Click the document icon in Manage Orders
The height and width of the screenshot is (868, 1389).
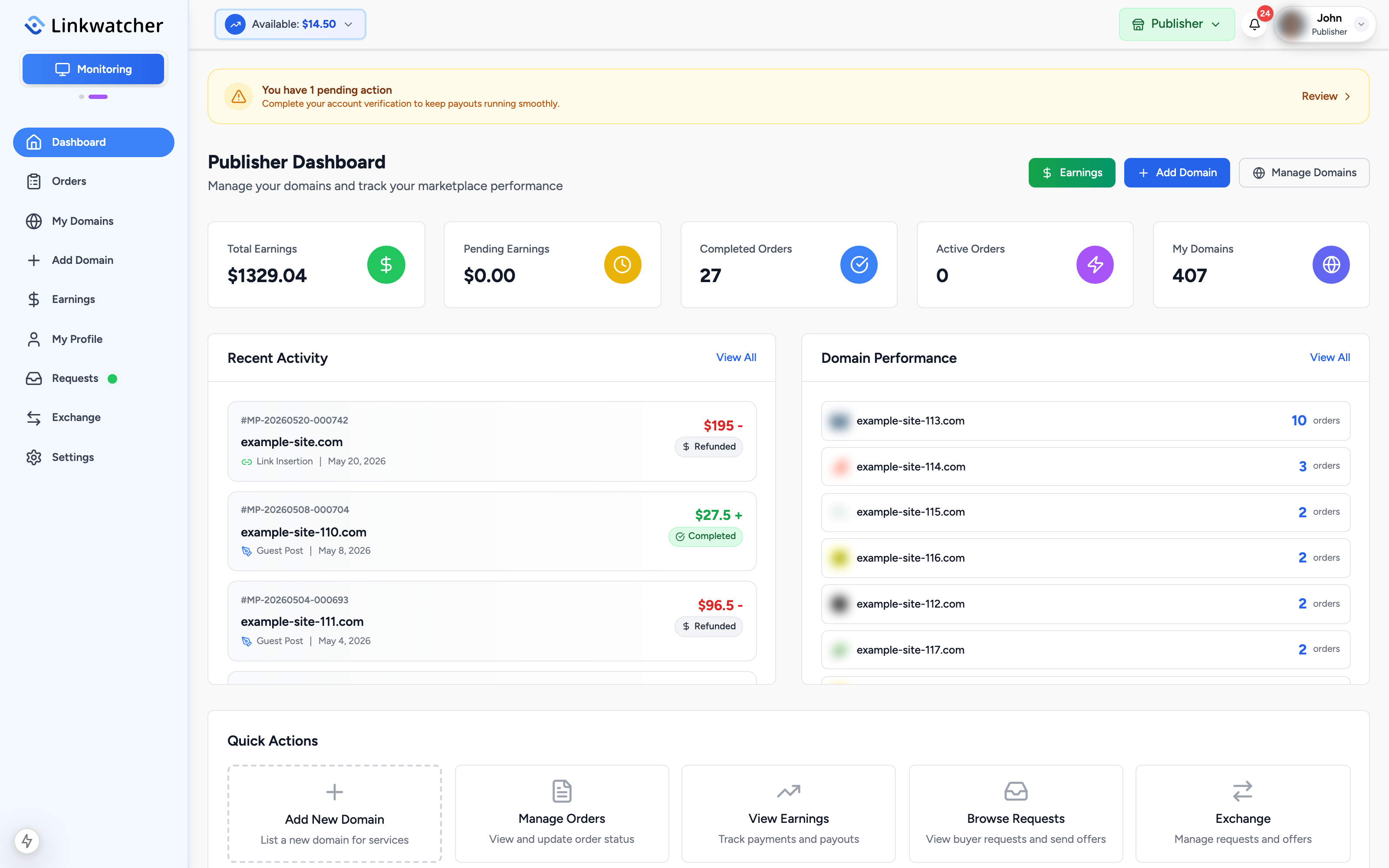point(562,791)
